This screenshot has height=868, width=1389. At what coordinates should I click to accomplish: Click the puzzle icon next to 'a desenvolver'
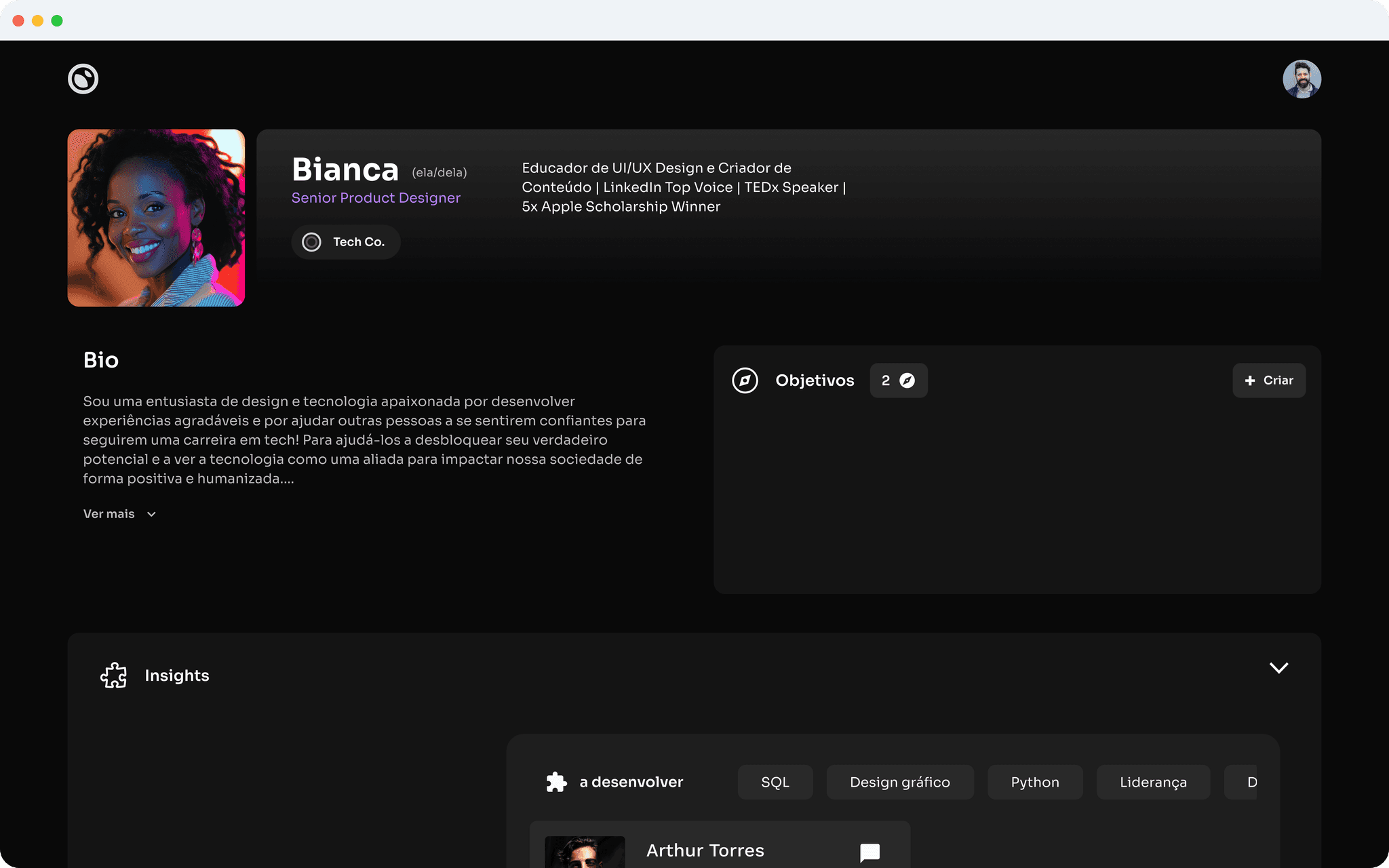point(556,782)
